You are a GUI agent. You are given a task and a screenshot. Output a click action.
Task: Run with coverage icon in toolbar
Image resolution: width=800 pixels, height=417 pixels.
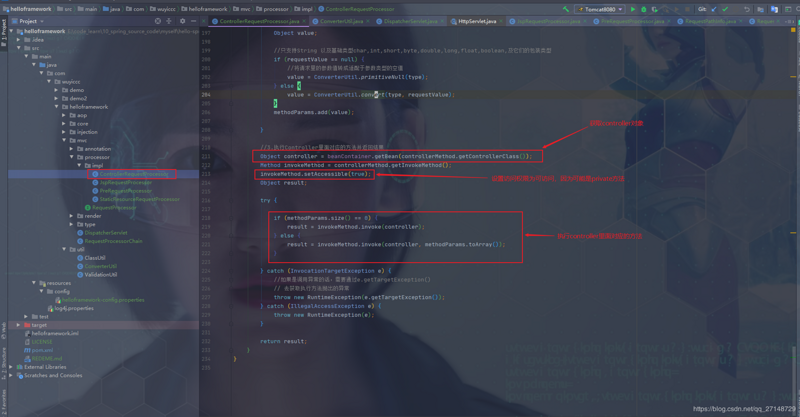click(655, 9)
